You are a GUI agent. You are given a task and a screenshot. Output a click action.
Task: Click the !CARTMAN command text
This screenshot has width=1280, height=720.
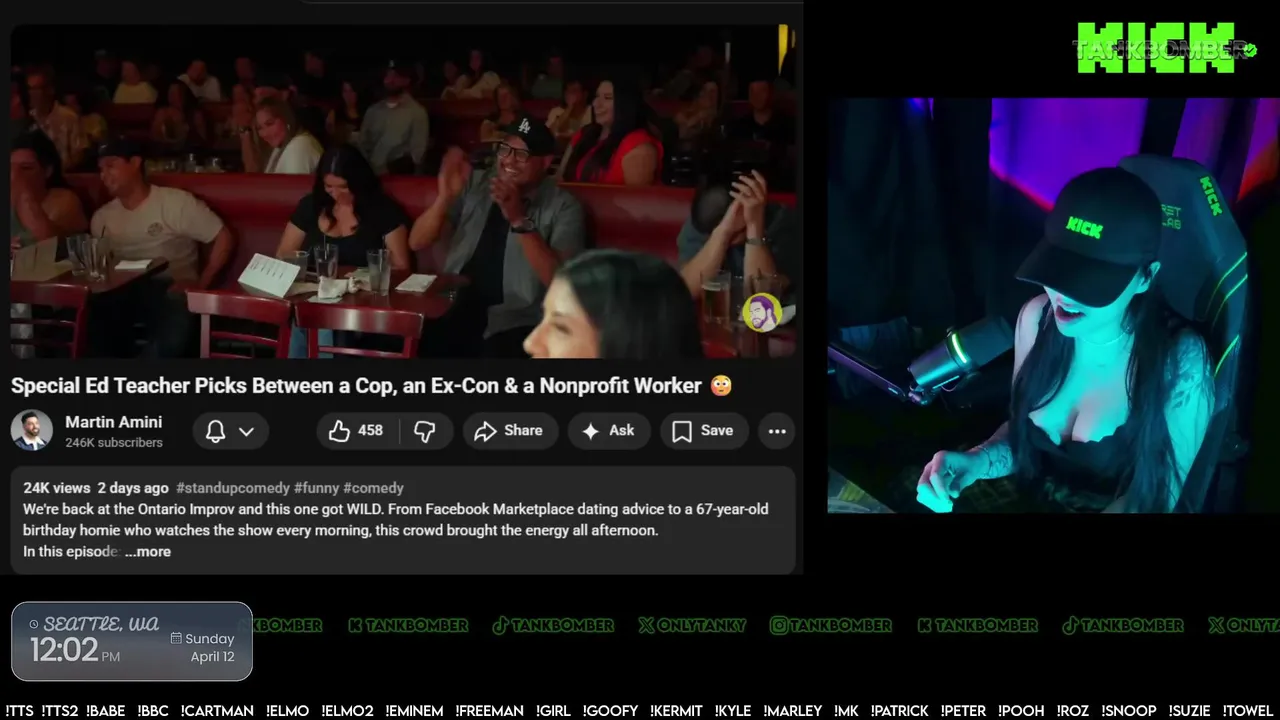217,711
